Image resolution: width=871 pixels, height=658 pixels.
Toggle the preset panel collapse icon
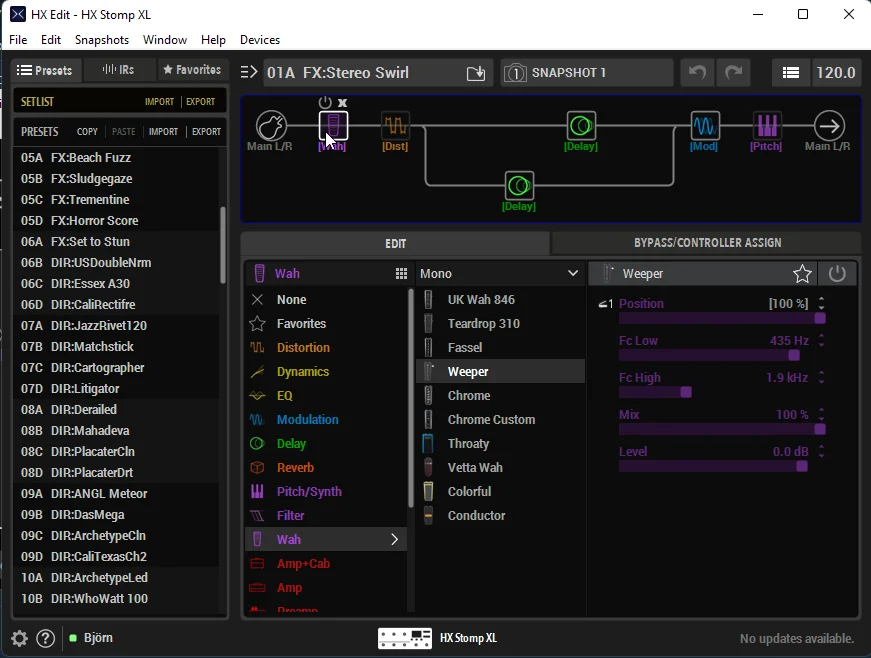tap(249, 72)
